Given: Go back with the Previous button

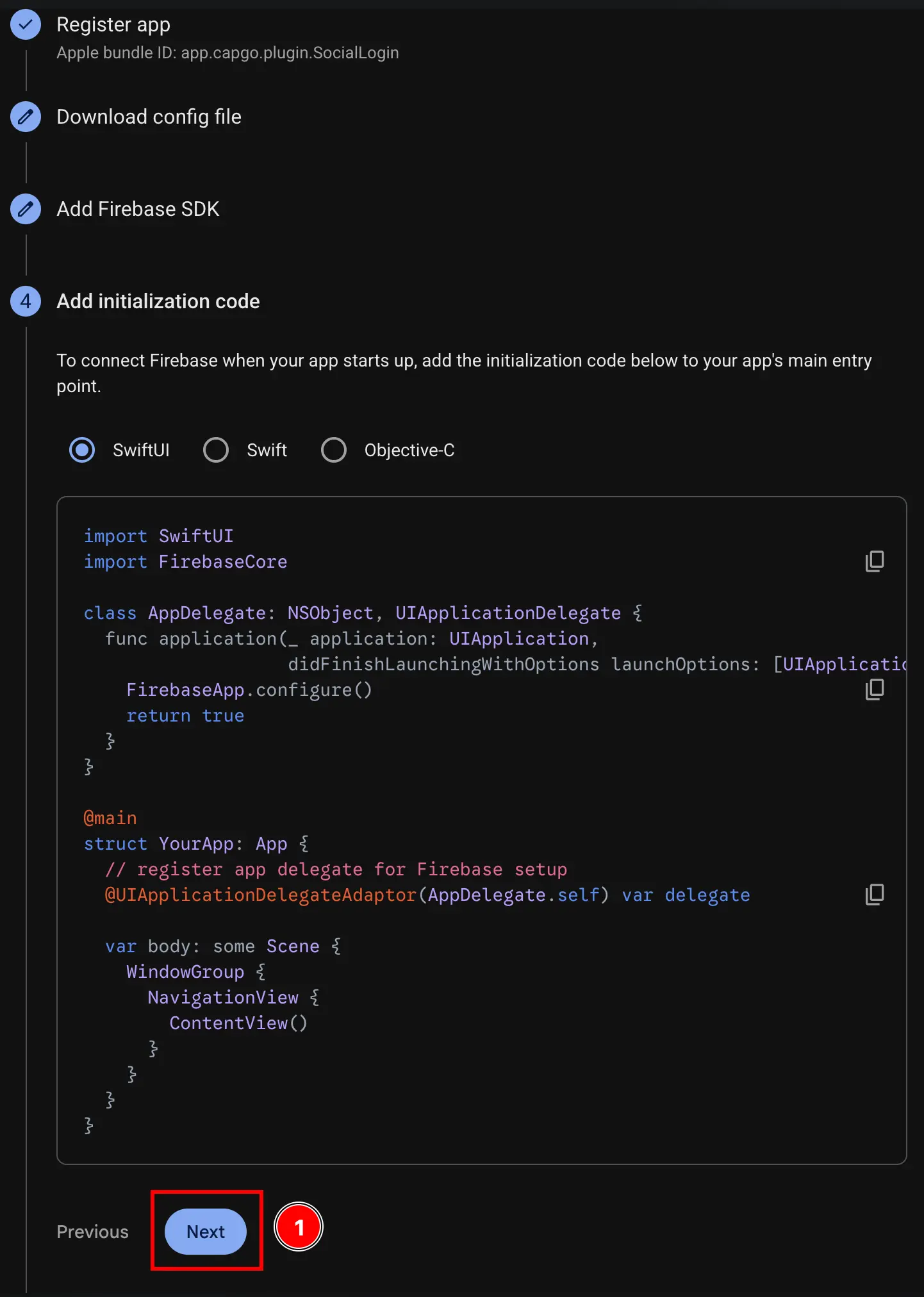Looking at the screenshot, I should pos(93,1232).
